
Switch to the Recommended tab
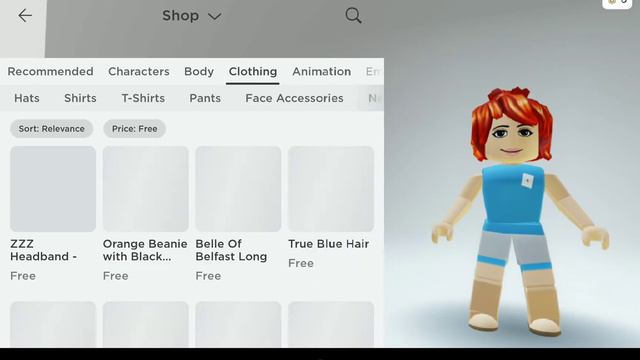point(50,71)
